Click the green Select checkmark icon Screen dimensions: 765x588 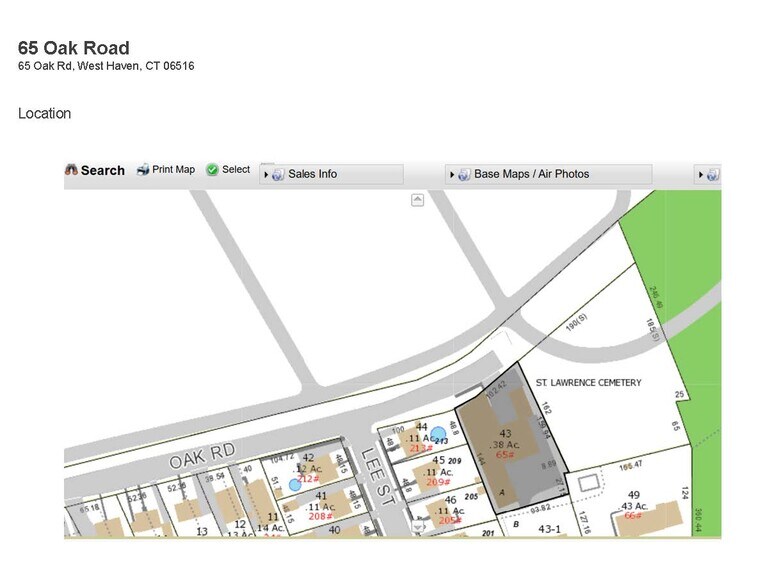tap(212, 170)
